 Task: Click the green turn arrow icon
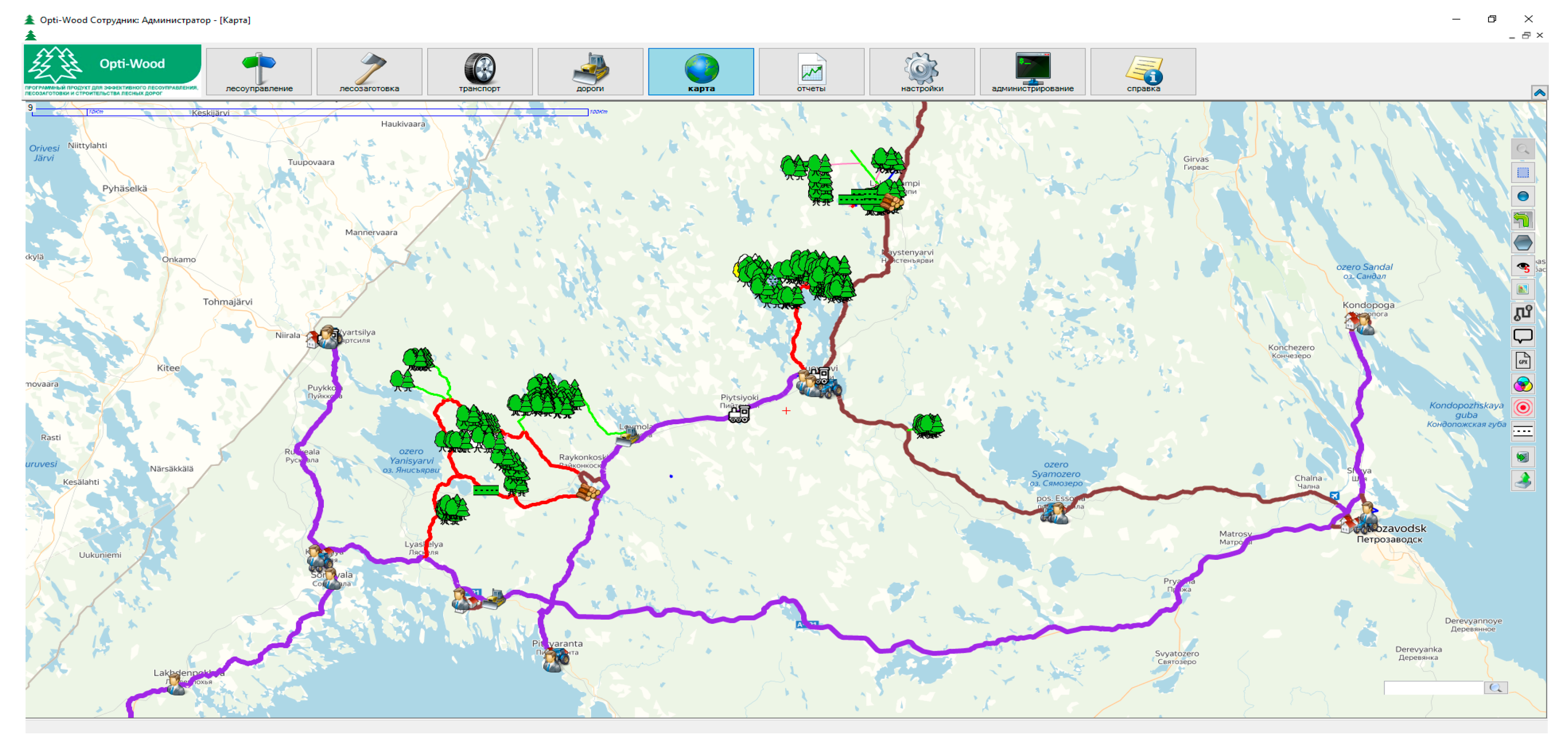click(x=1522, y=219)
